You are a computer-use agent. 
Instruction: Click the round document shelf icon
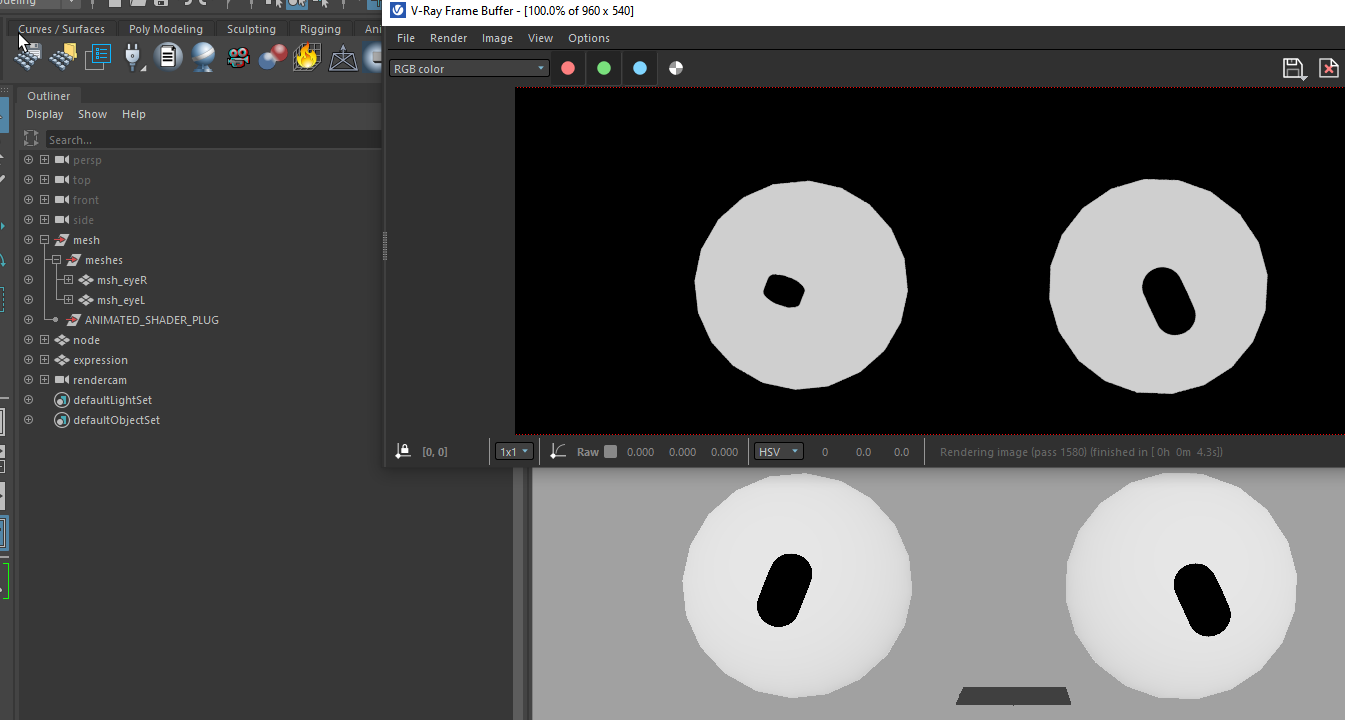pos(168,56)
